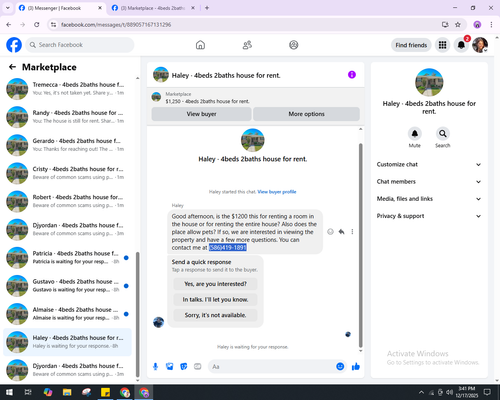
Task: Click the taskbar clock showing 3:41 PM
Action: (x=466, y=392)
